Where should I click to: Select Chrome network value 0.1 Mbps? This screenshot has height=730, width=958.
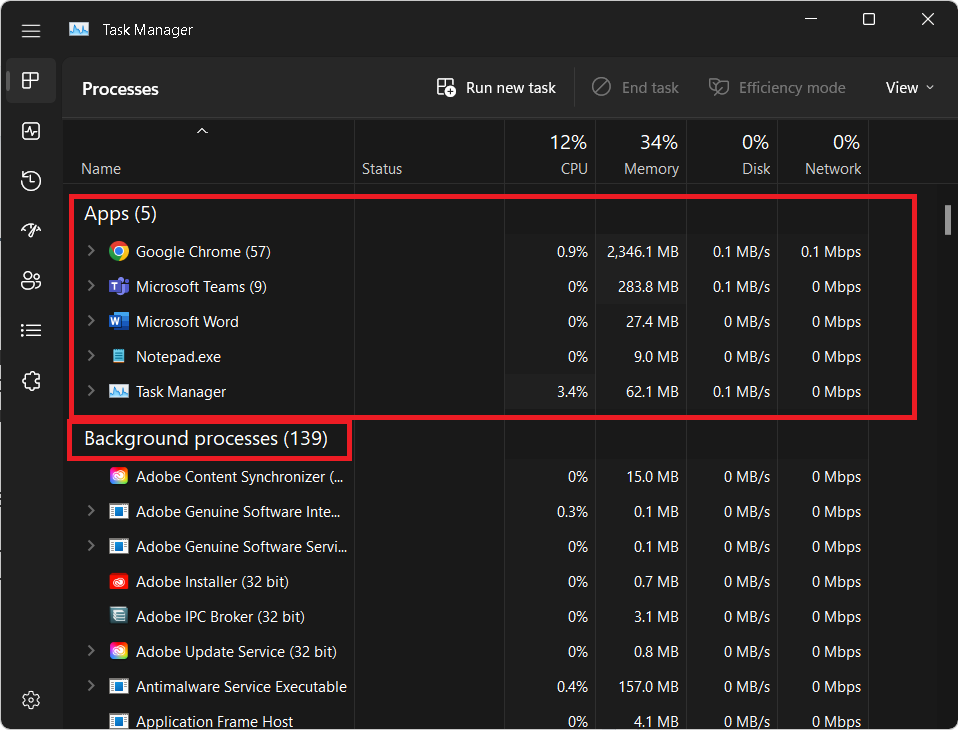coord(831,252)
